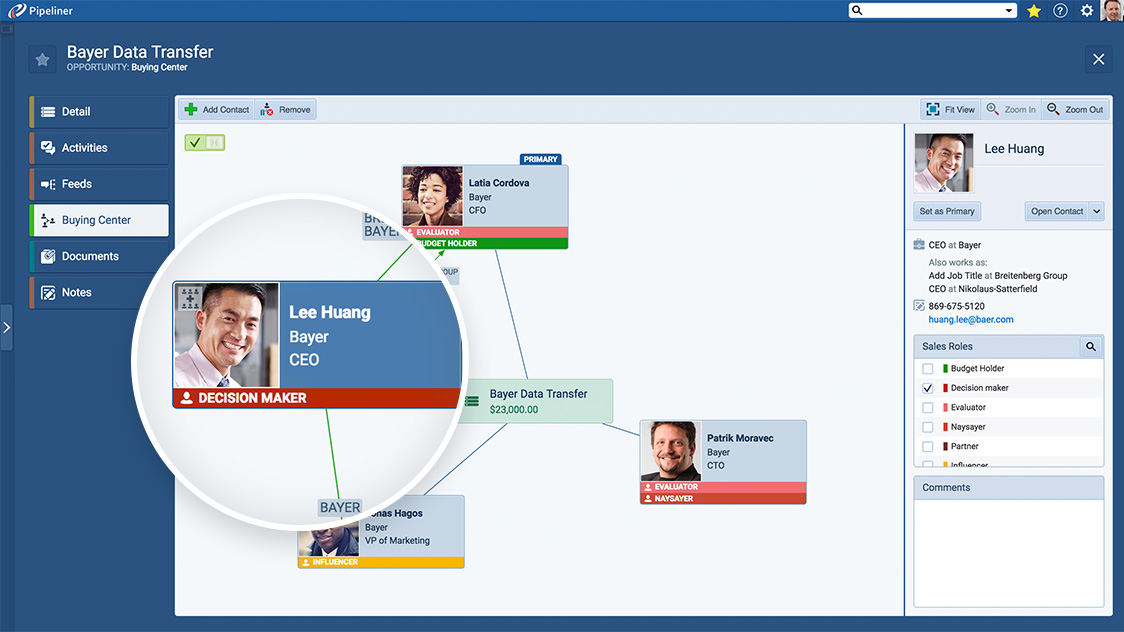Expand the collapsed left sidebar arrow

(x=6, y=327)
